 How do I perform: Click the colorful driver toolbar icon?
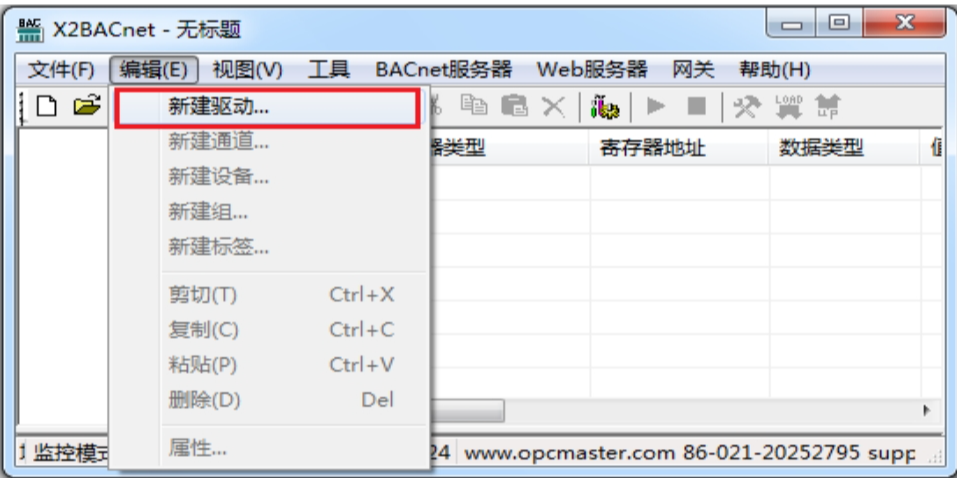pyautogui.click(x=605, y=107)
